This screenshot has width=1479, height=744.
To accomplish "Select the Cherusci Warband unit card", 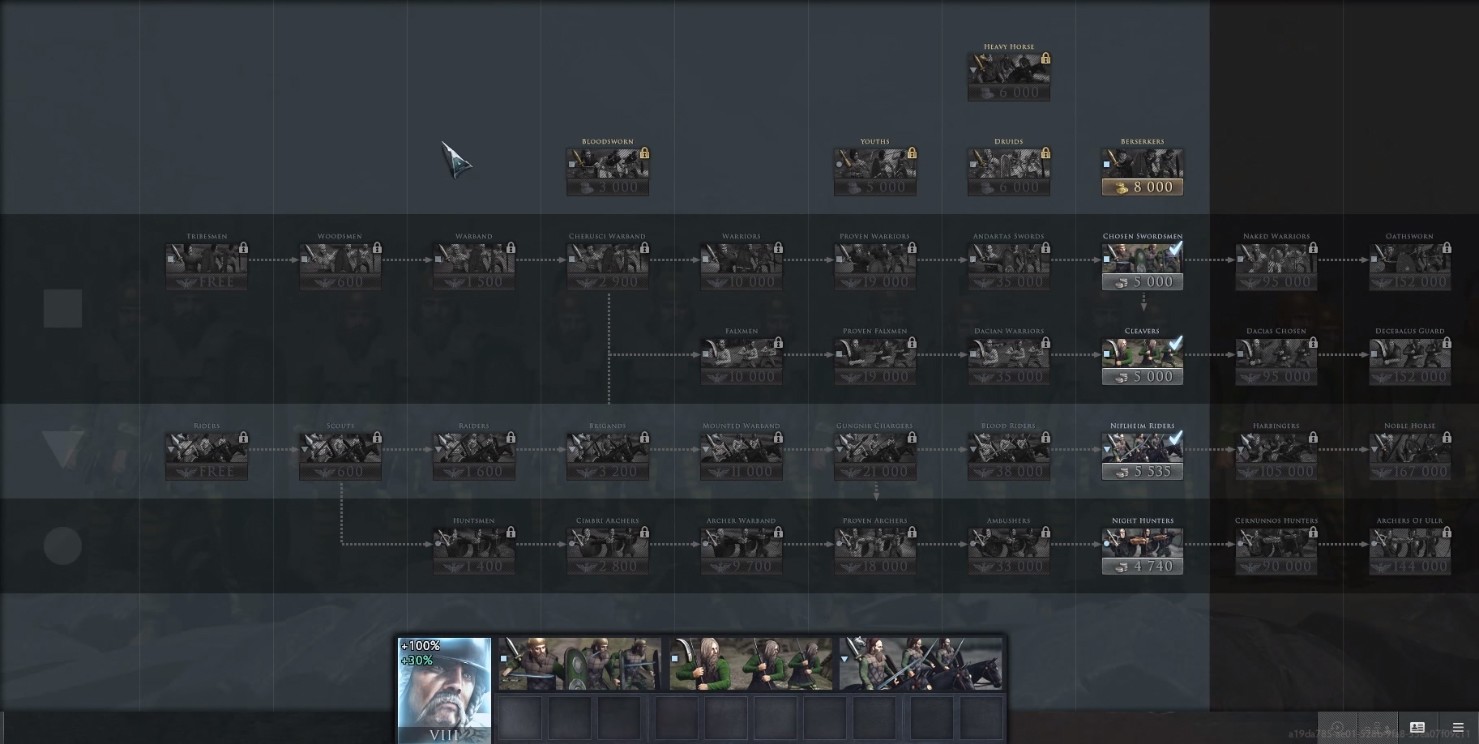I will point(608,267).
